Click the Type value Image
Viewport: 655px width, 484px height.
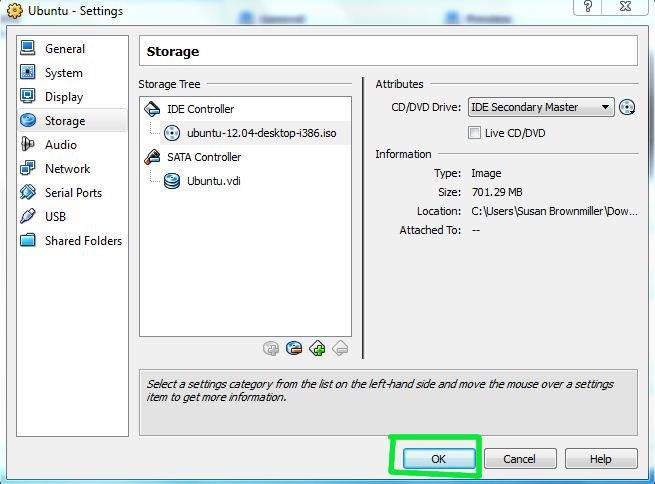[x=486, y=173]
